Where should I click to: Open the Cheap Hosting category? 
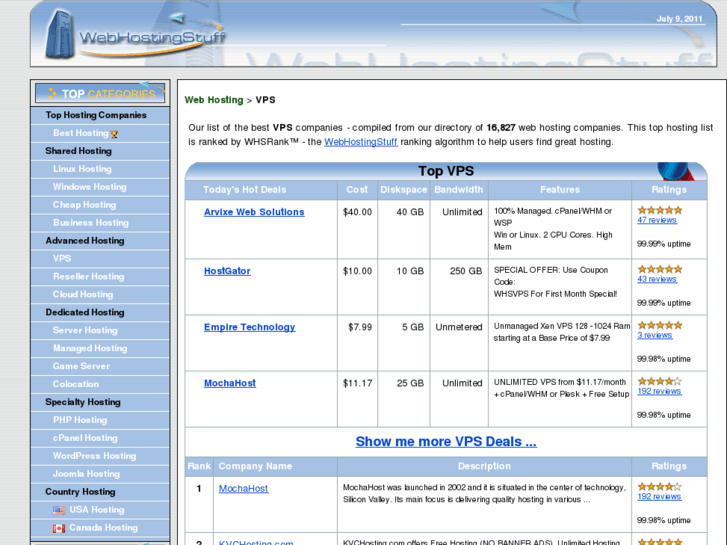(84, 205)
